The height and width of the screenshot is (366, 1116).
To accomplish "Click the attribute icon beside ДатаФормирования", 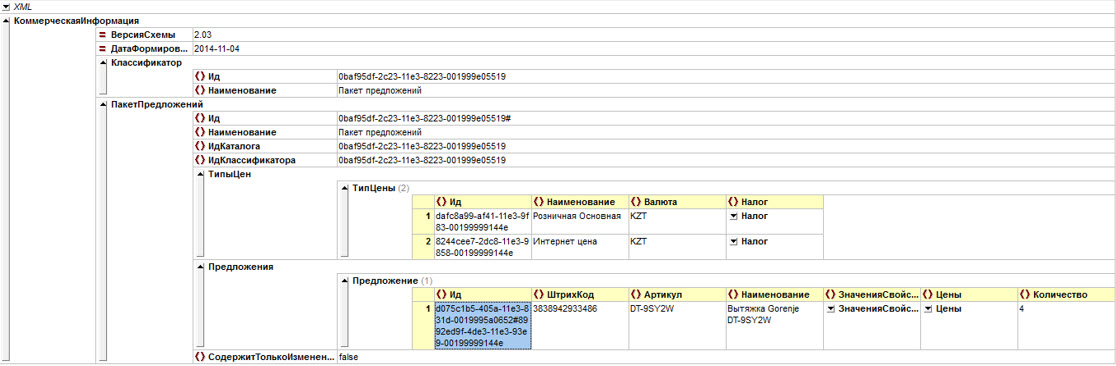I will point(102,49).
